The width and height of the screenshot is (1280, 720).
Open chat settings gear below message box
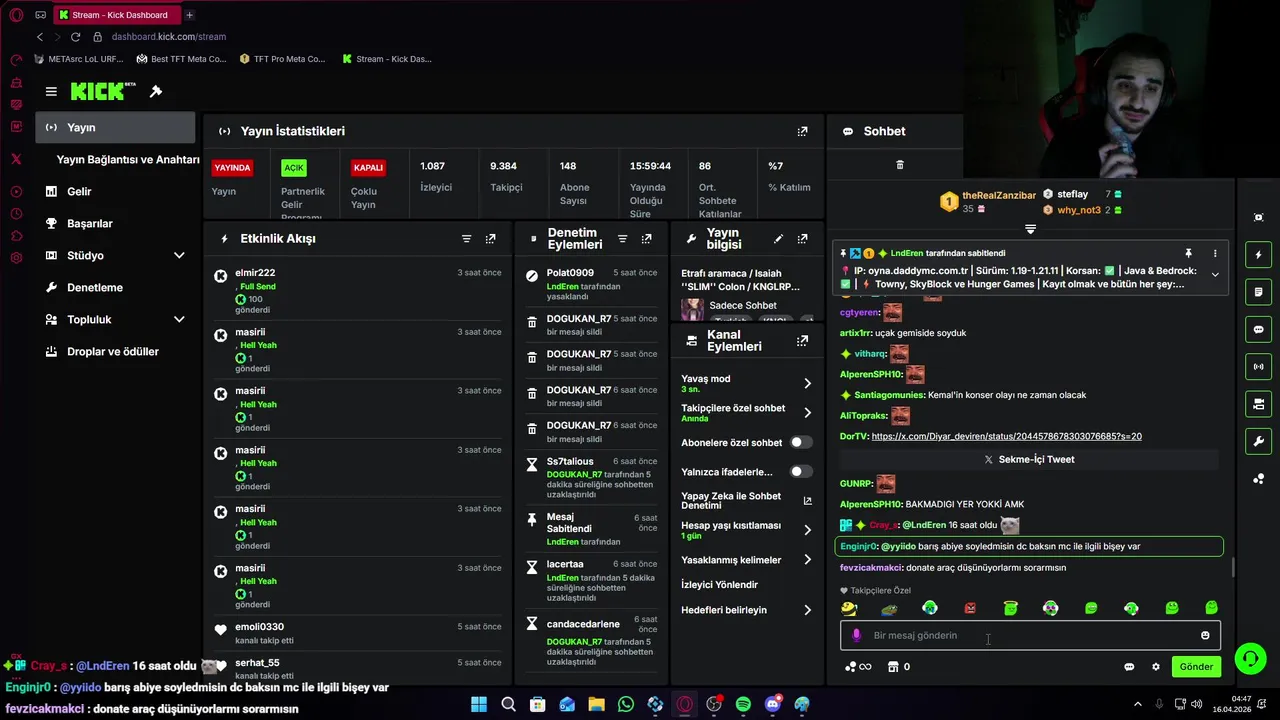coord(1156,667)
